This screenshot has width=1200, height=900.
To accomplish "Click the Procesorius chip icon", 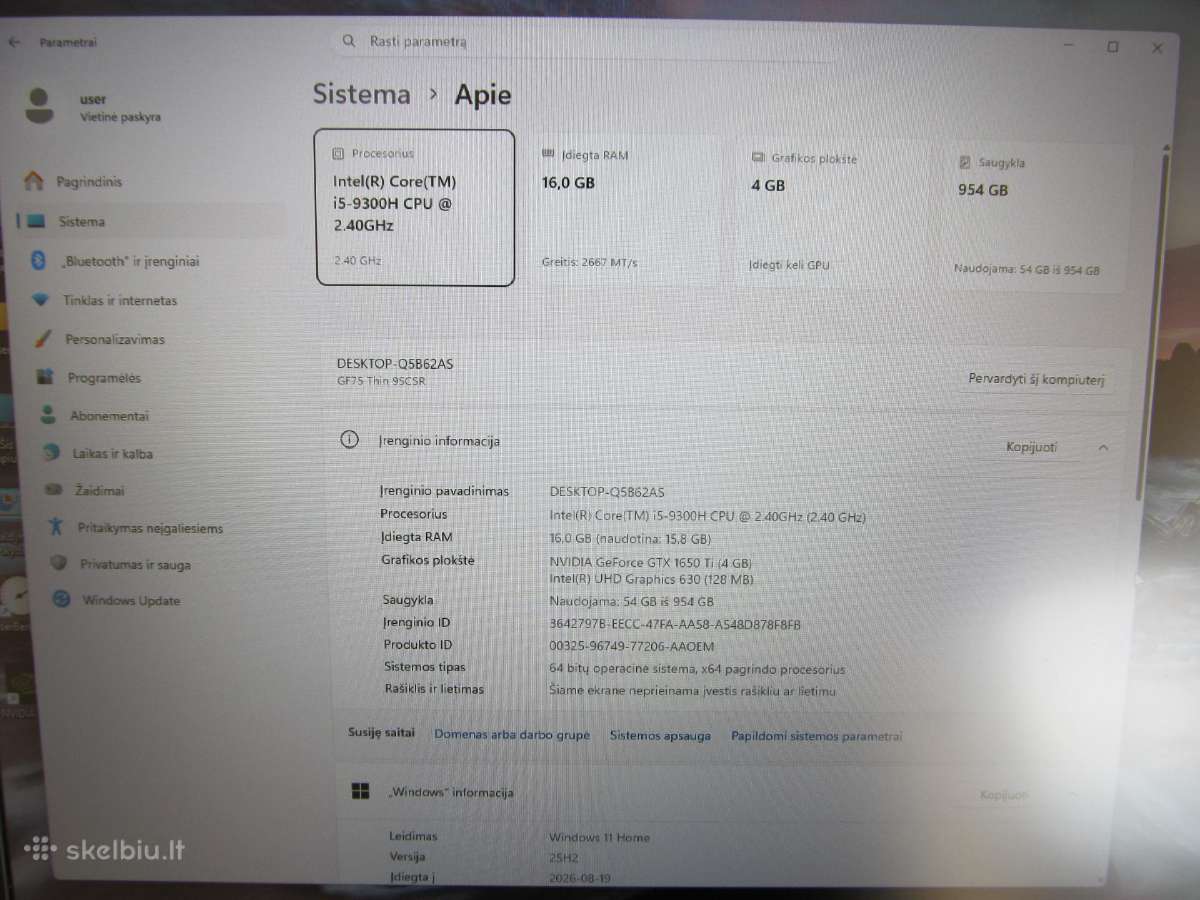I will tap(338, 153).
